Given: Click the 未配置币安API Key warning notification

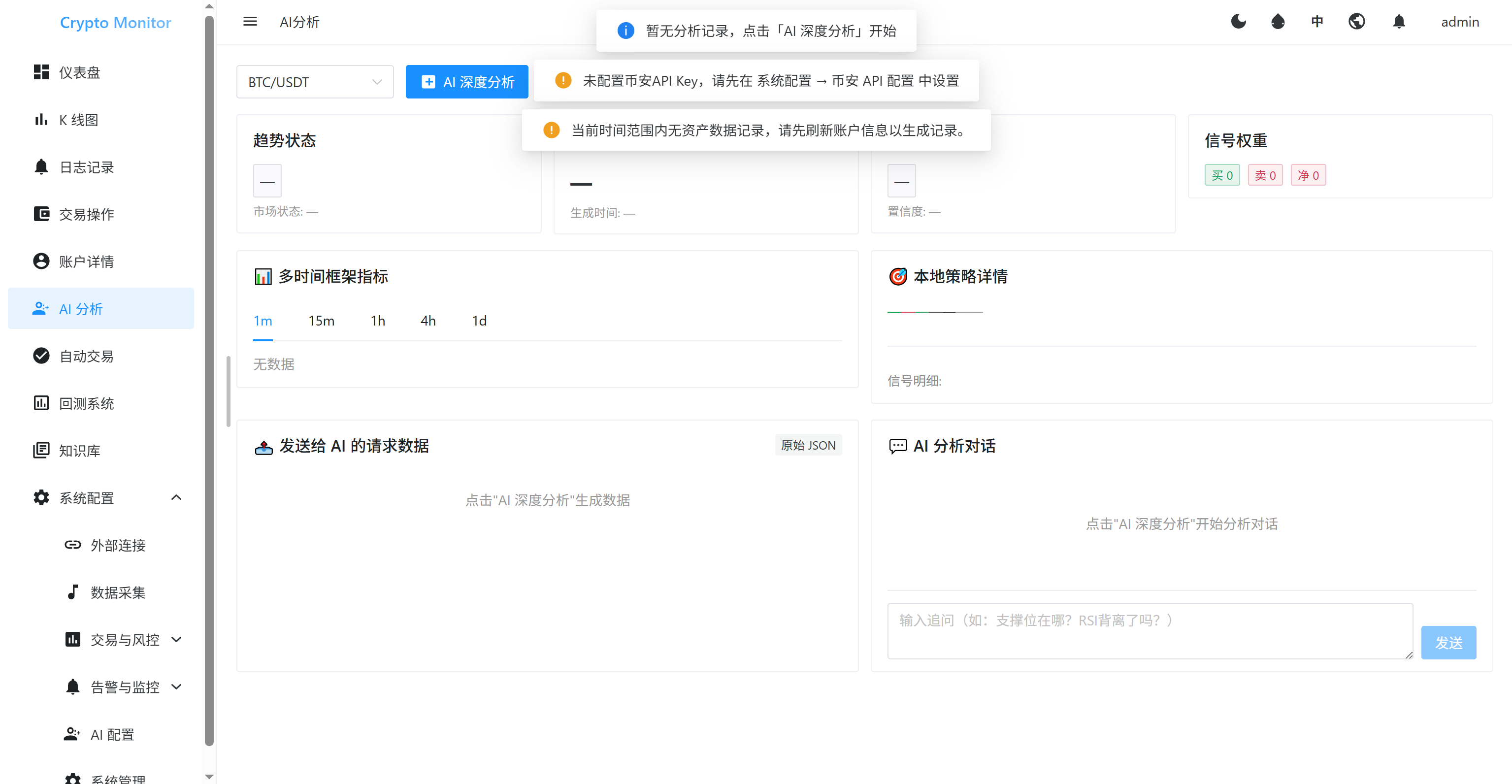Looking at the screenshot, I should click(756, 80).
